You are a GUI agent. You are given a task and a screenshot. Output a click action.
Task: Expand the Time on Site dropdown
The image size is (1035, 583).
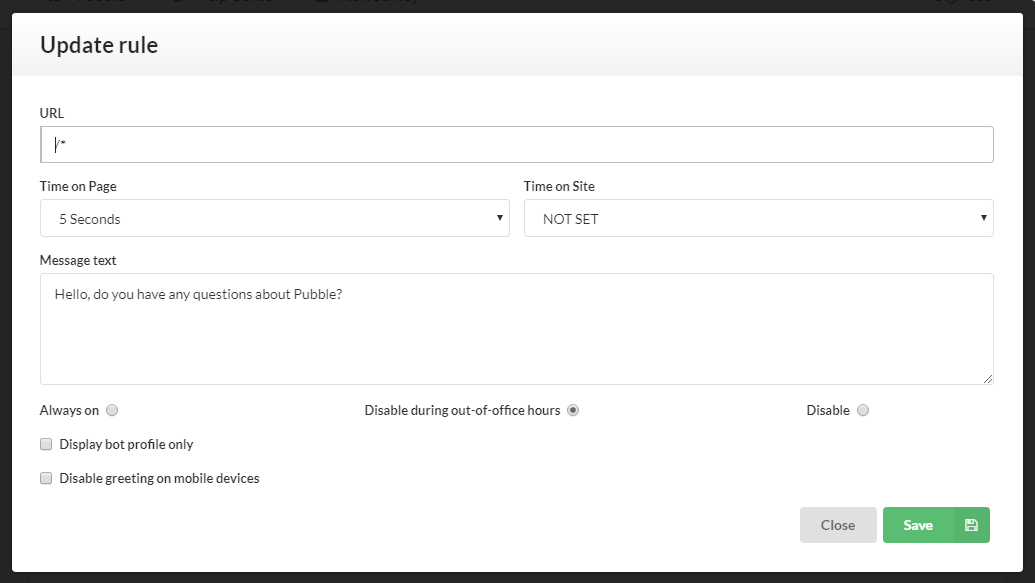[x=758, y=218]
